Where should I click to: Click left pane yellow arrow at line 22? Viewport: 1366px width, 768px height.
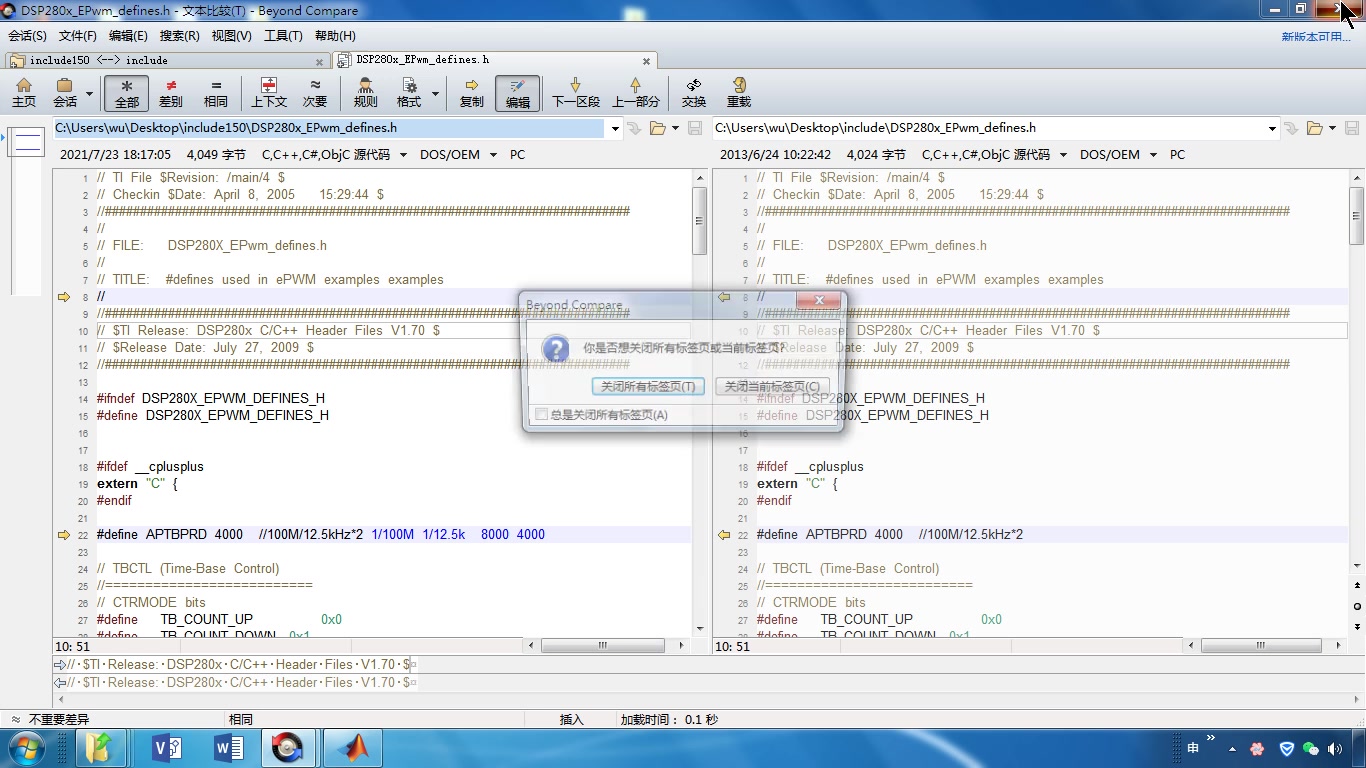coord(64,535)
